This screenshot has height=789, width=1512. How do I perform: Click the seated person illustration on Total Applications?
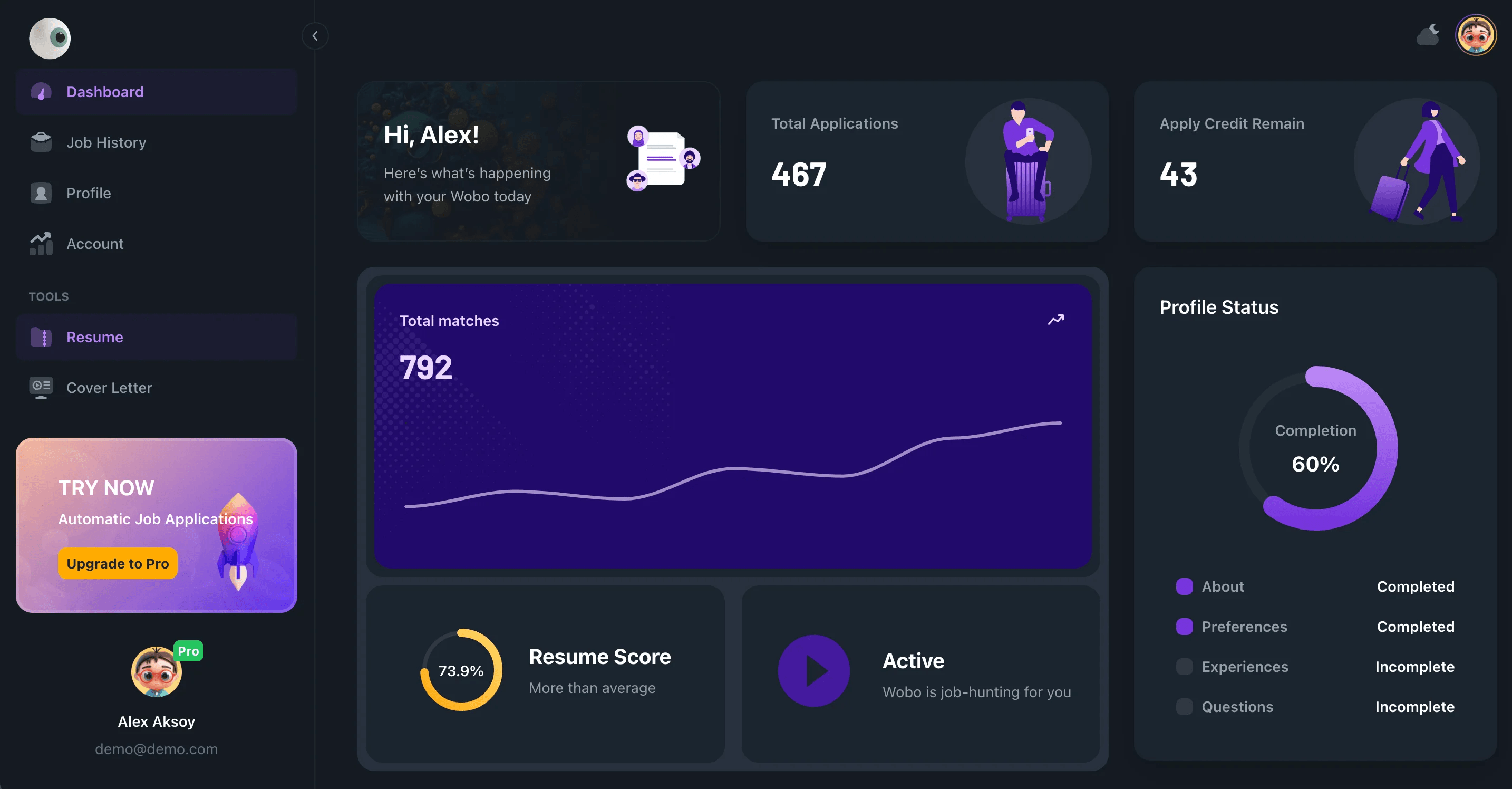1028,161
